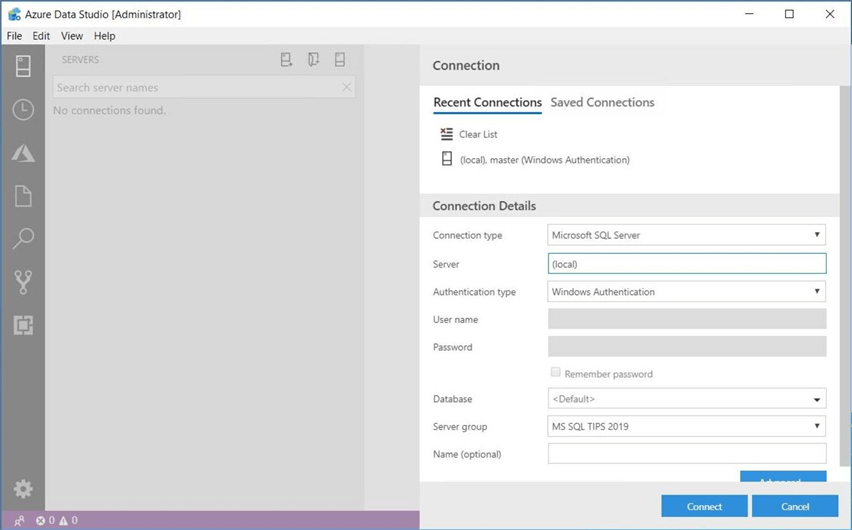The width and height of the screenshot is (852, 530).
Task: Open the Manage settings gear icon
Action: 23,489
